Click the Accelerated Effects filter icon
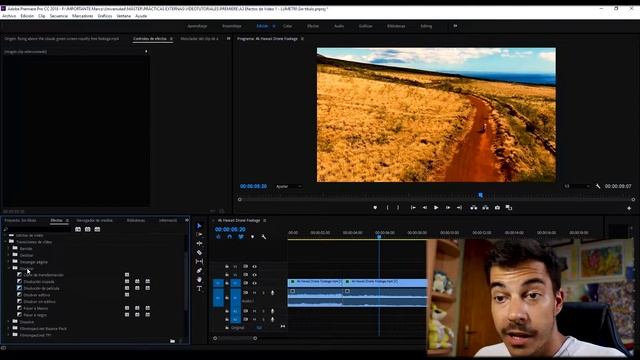Screen dimensions: 640x360 (x=78, y=229)
